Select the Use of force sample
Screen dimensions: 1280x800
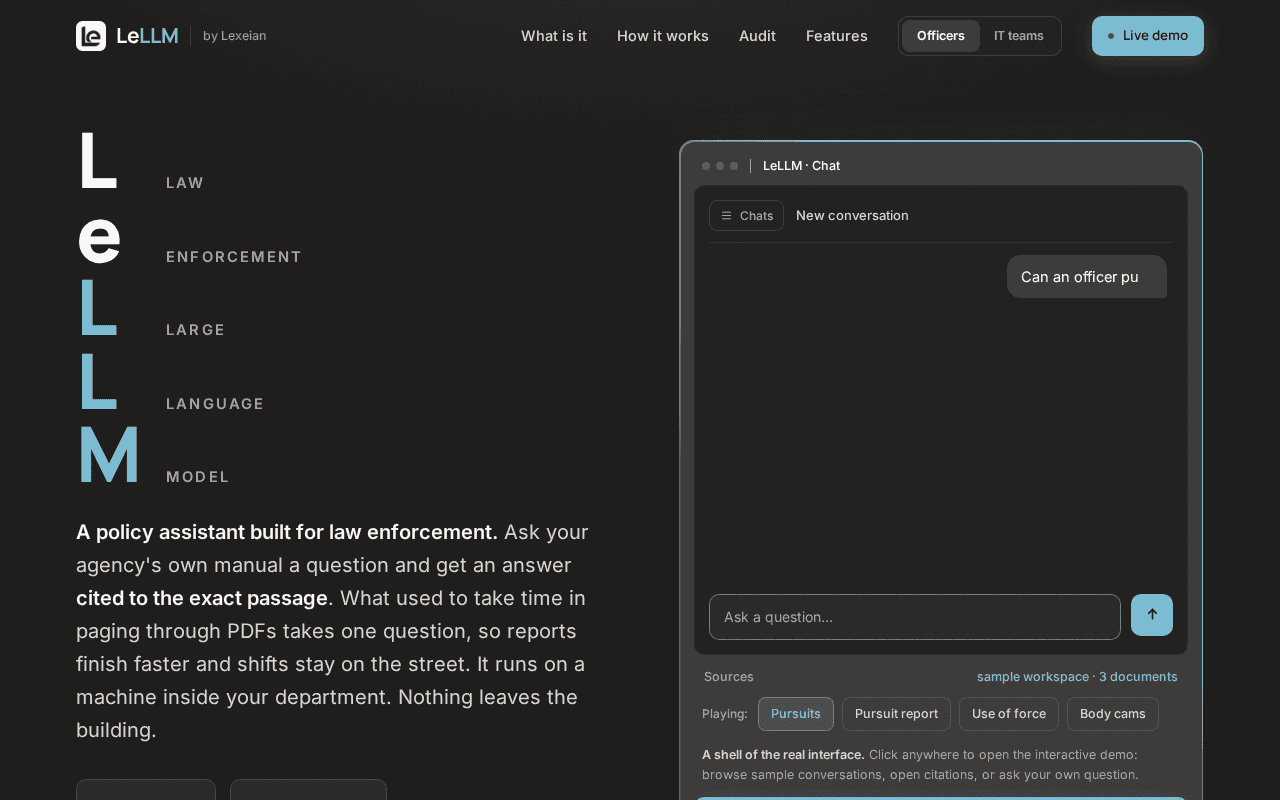pos(1009,714)
